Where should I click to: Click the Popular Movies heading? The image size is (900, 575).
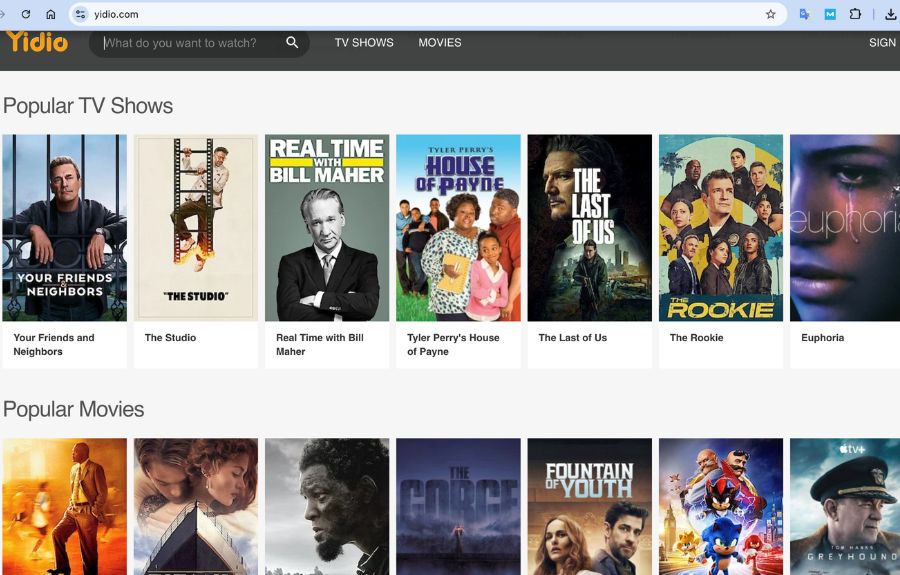73,409
